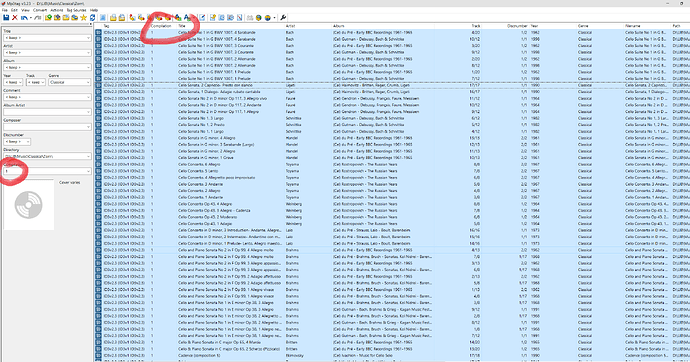Viewport: 690px width, 362px height.
Task: Open the undo history dropdown arrow
Action: coord(31,18)
